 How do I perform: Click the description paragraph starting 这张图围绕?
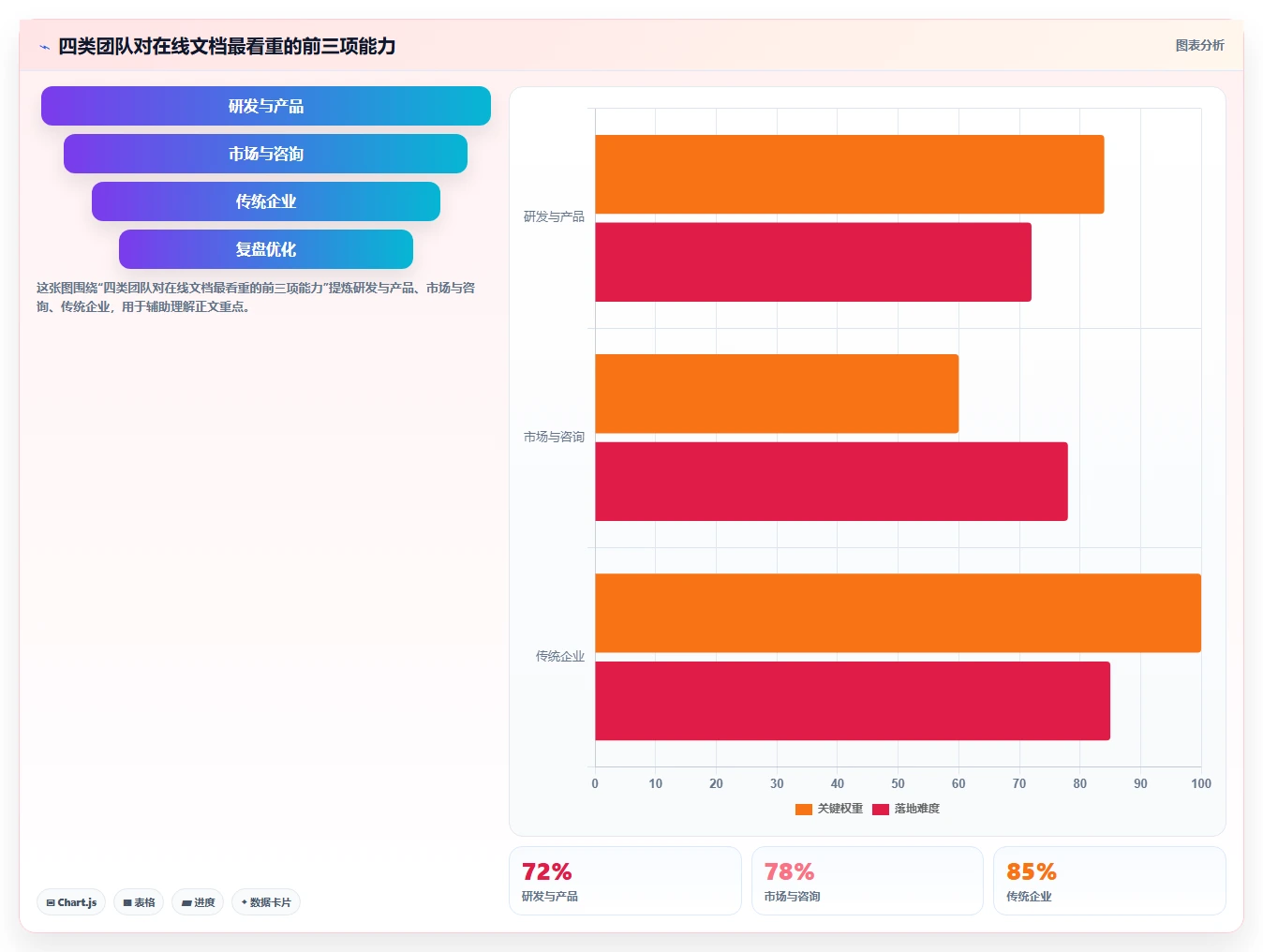pyautogui.click(x=256, y=297)
